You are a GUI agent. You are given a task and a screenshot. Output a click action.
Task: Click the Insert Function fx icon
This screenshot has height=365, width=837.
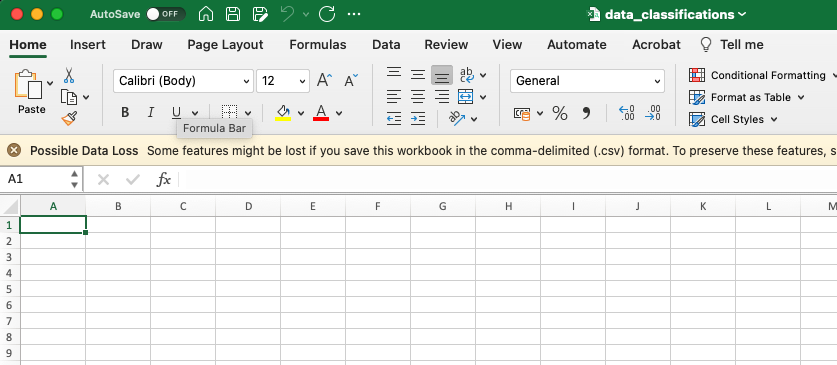tap(163, 180)
